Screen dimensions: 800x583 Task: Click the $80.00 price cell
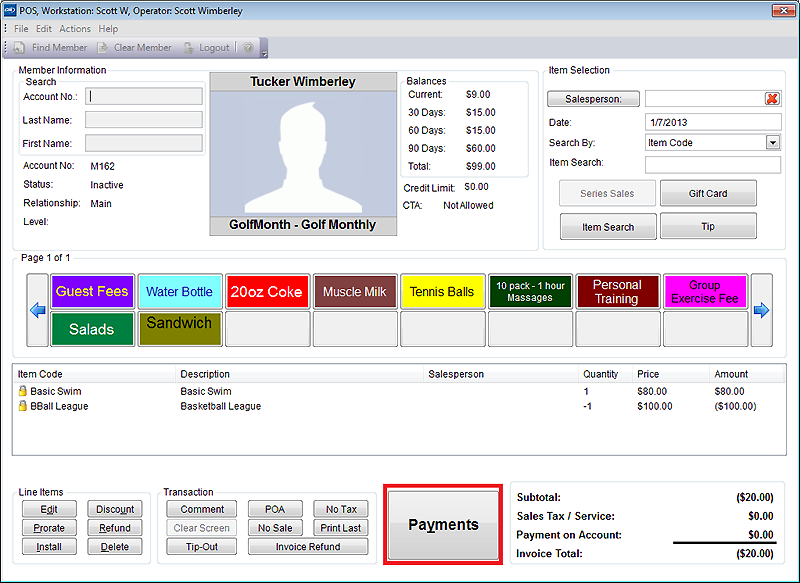(x=652, y=391)
